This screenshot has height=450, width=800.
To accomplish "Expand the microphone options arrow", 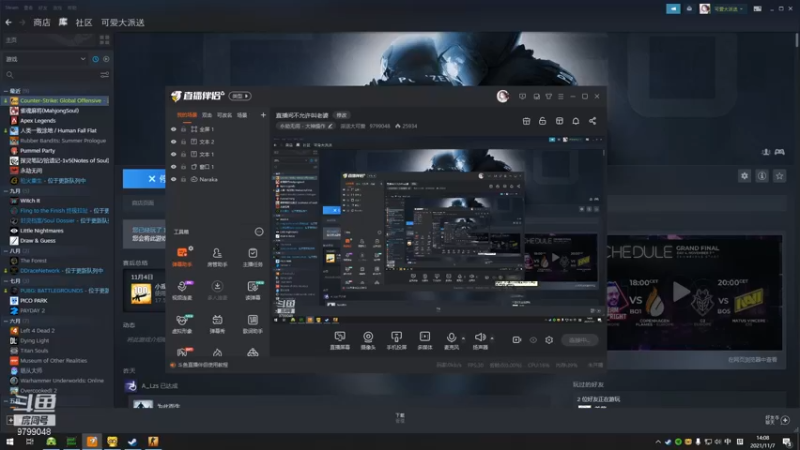I will tap(463, 338).
